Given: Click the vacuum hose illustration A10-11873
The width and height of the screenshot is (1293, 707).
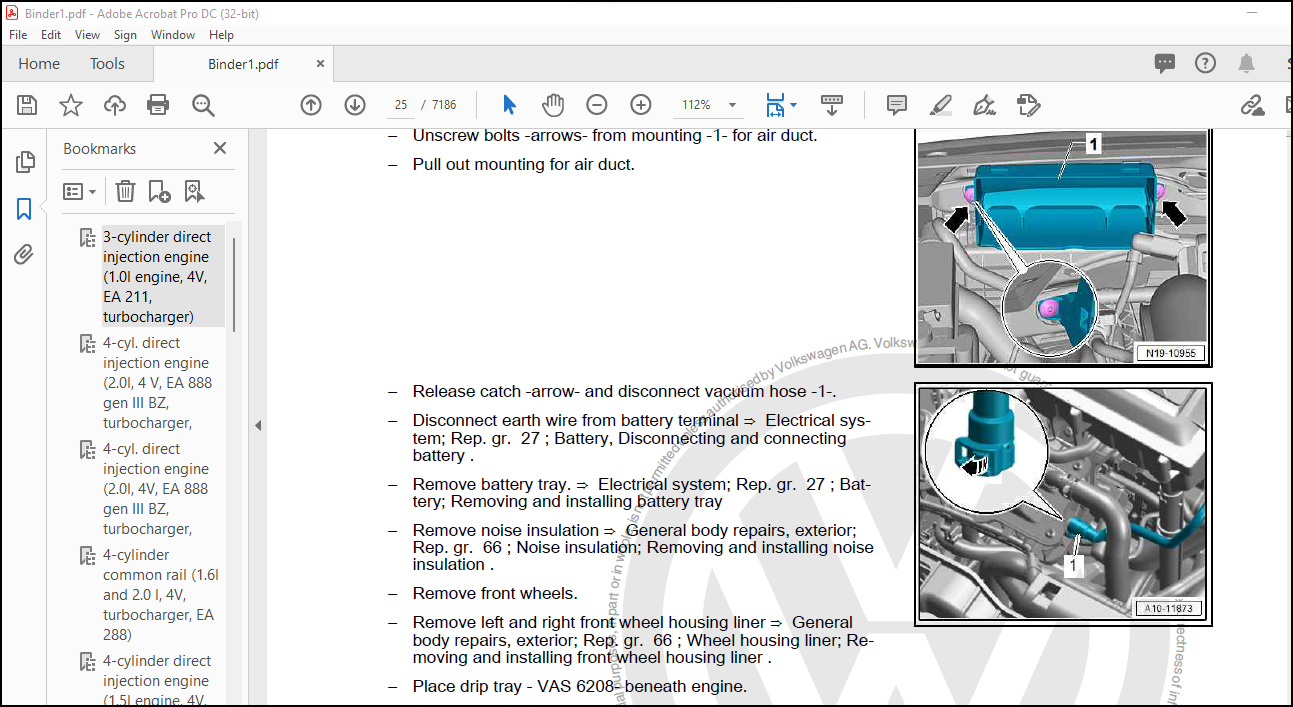Looking at the screenshot, I should [1063, 504].
